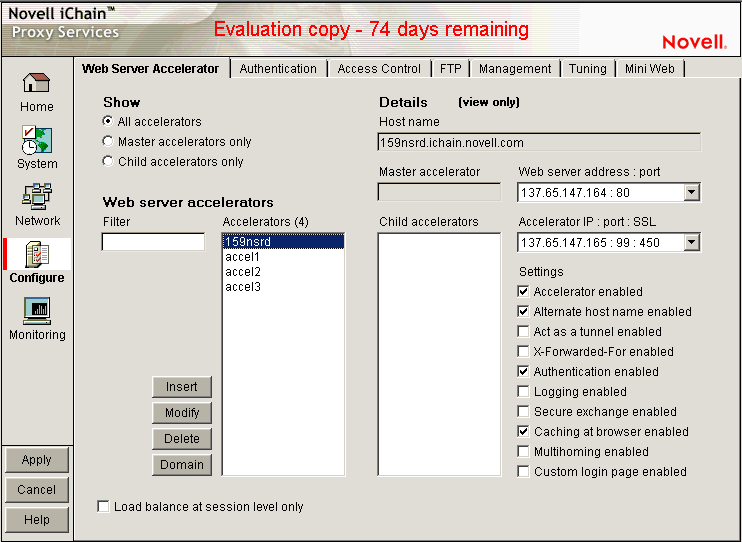742x542 pixels.
Task: Select the Configure section icon
Action: click(36, 254)
